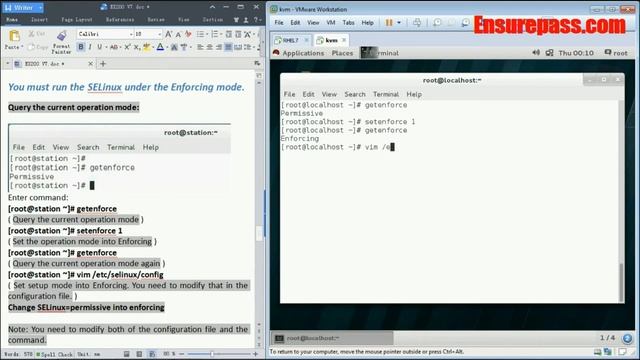640x360 pixels.
Task: Open the References ribbon tab
Action: point(120,19)
